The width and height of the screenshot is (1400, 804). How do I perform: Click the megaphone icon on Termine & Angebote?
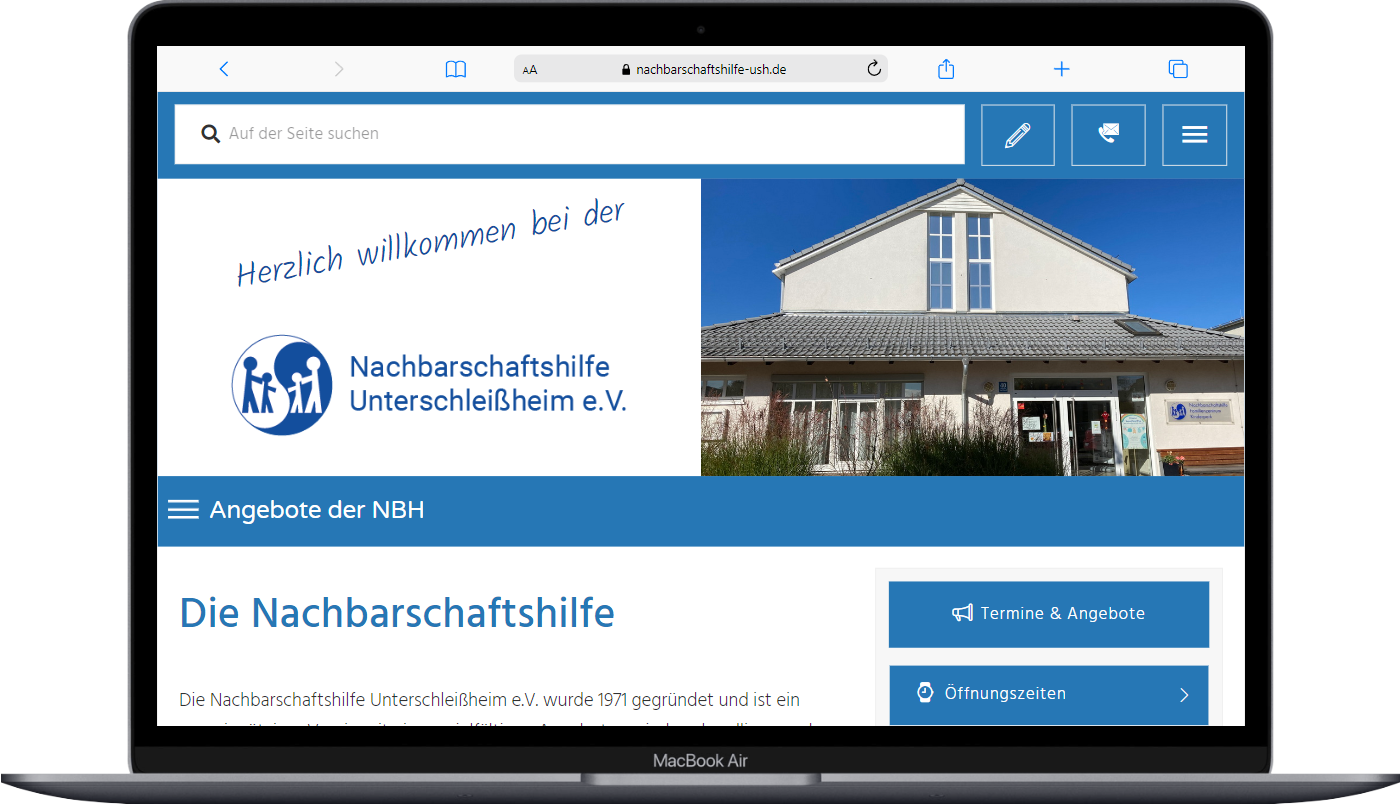click(962, 613)
